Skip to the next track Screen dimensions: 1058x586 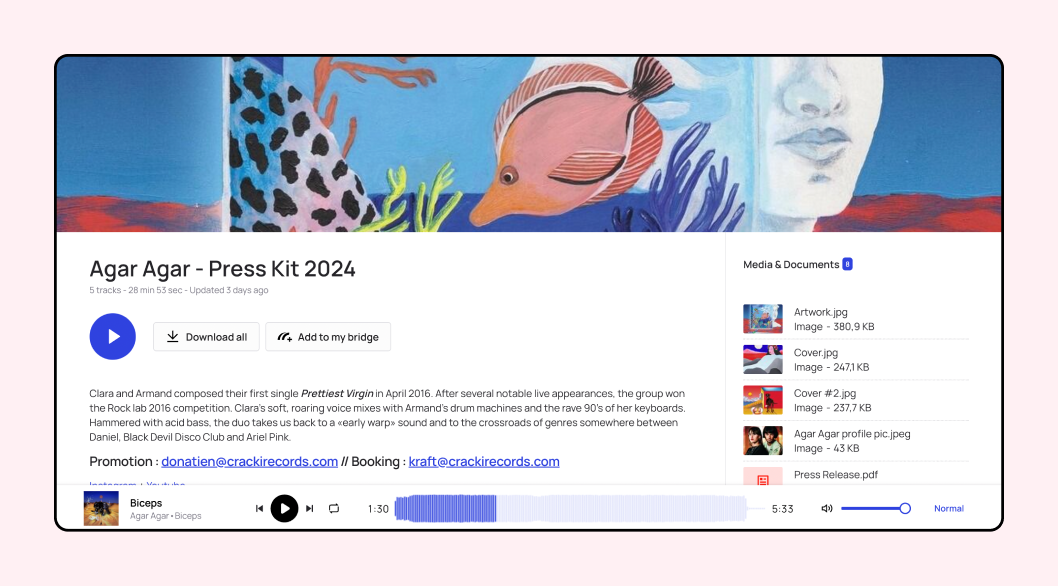pyautogui.click(x=310, y=509)
